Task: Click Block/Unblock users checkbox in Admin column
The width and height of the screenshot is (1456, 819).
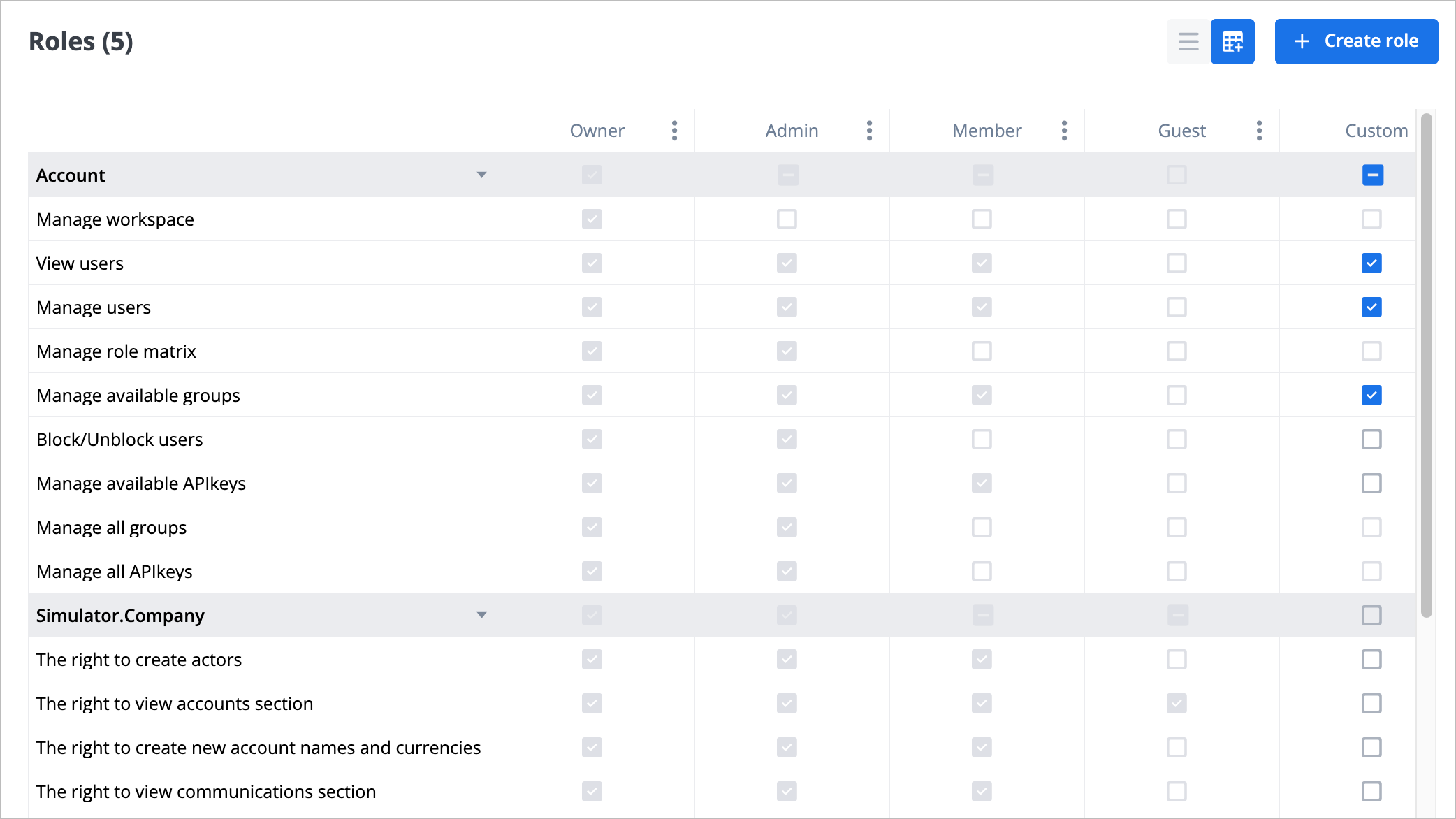Action: pos(787,439)
